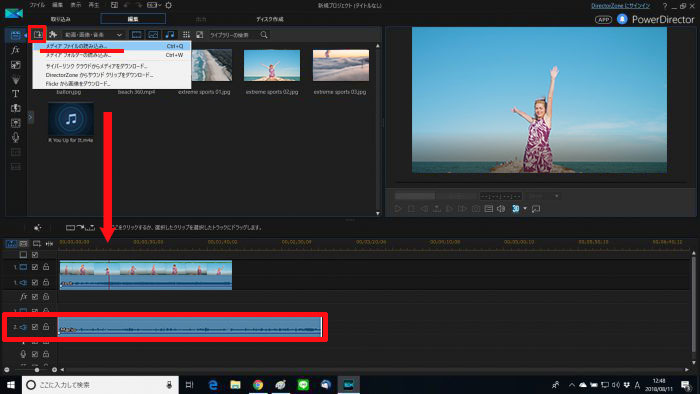Click the timeline zoom in plus button
The height and width of the screenshot is (394, 700).
pos(54,369)
